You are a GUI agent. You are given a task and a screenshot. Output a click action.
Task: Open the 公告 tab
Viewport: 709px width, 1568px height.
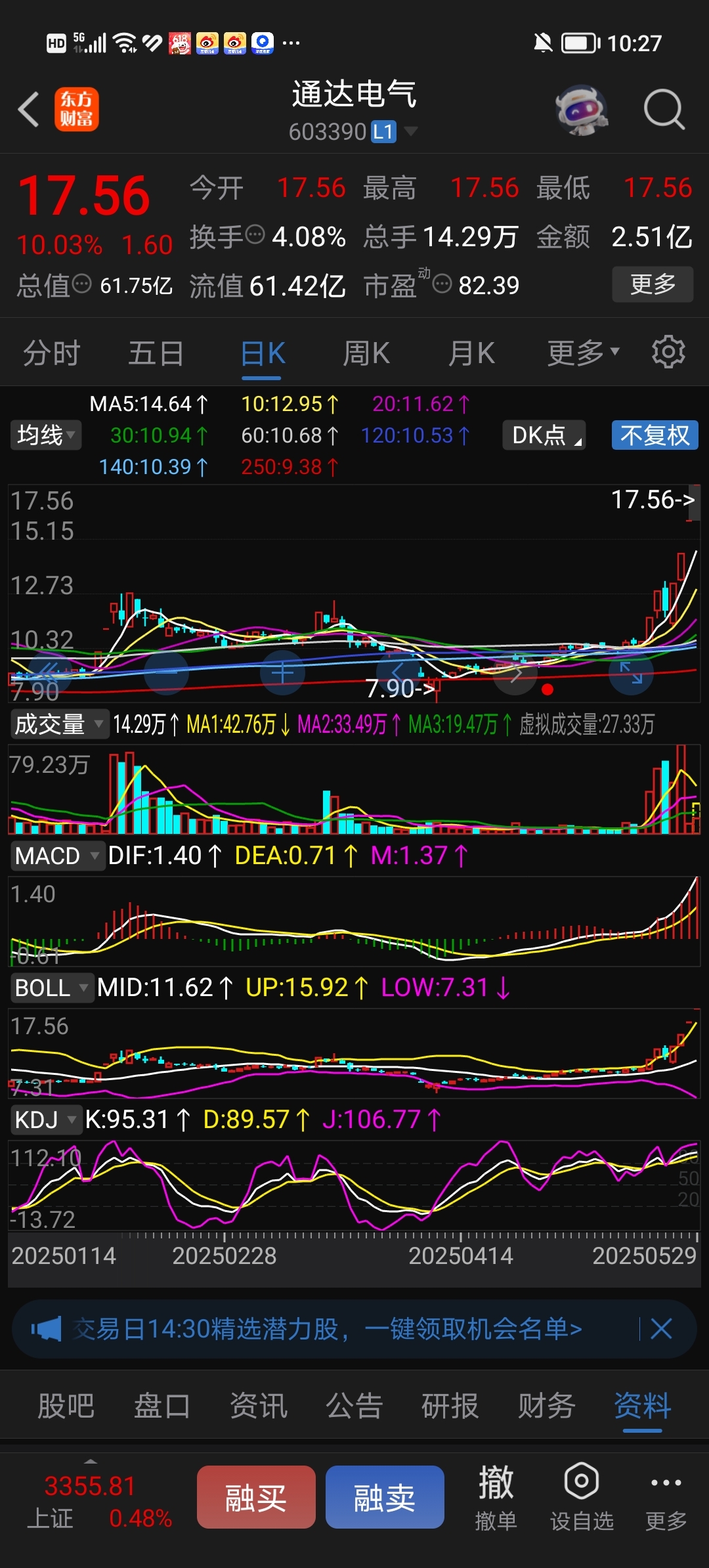click(354, 1406)
